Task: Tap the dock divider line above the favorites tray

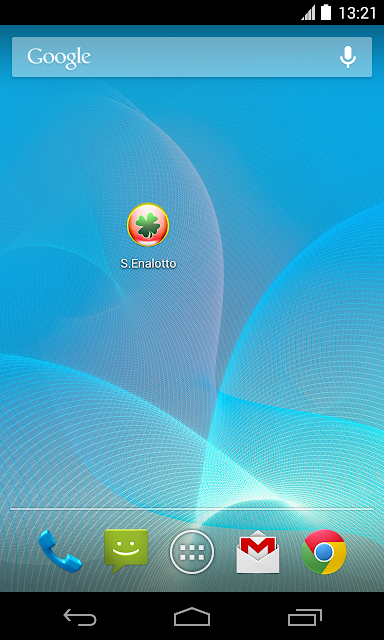Action: click(x=192, y=509)
